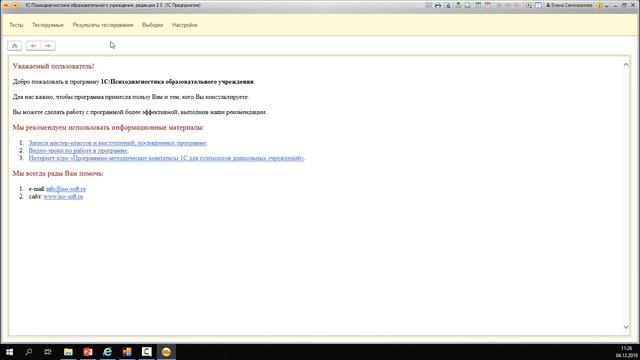This screenshot has height=360, width=640.
Task: Open link Записи мастер-классов и выступлений
Action: pyautogui.click(x=117, y=143)
